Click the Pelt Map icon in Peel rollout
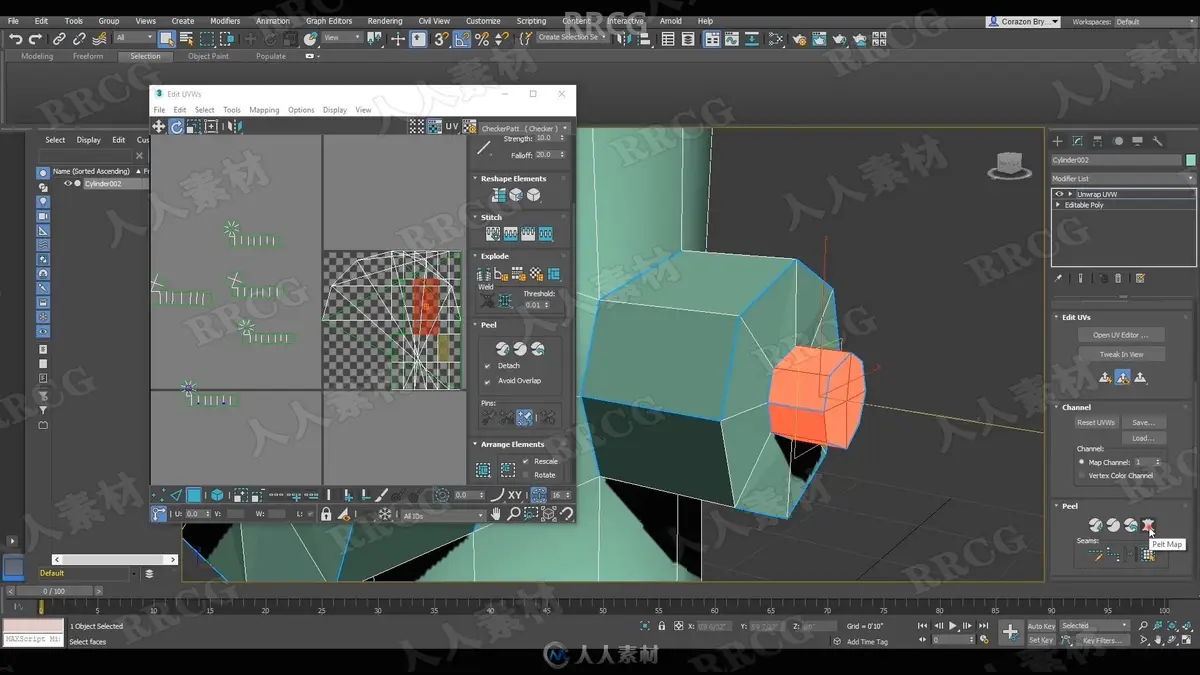 pyautogui.click(x=1148, y=525)
